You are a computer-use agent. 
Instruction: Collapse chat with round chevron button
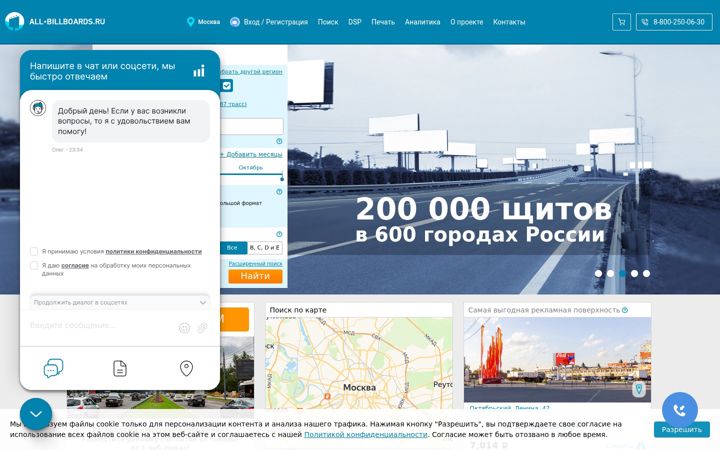point(36,414)
